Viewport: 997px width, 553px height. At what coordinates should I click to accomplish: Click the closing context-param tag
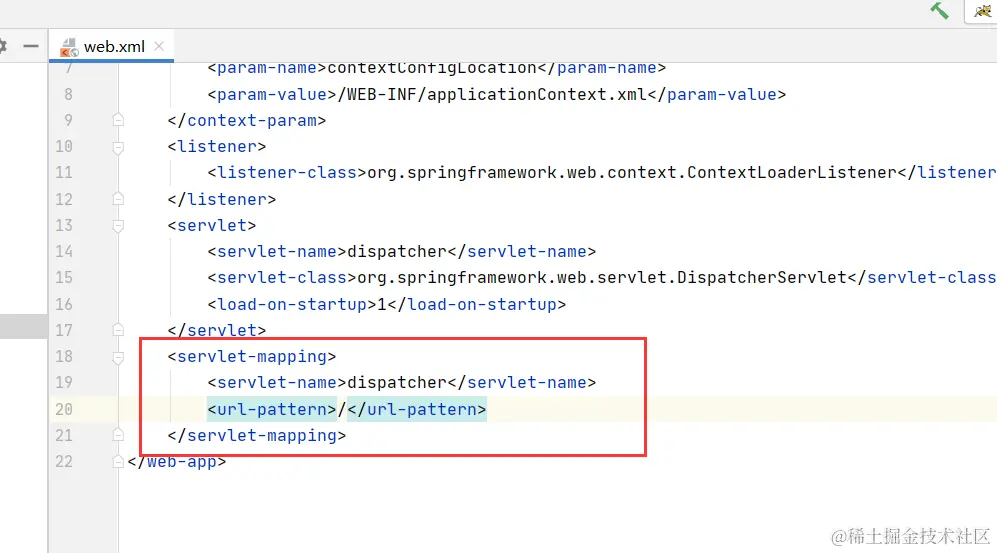(247, 121)
